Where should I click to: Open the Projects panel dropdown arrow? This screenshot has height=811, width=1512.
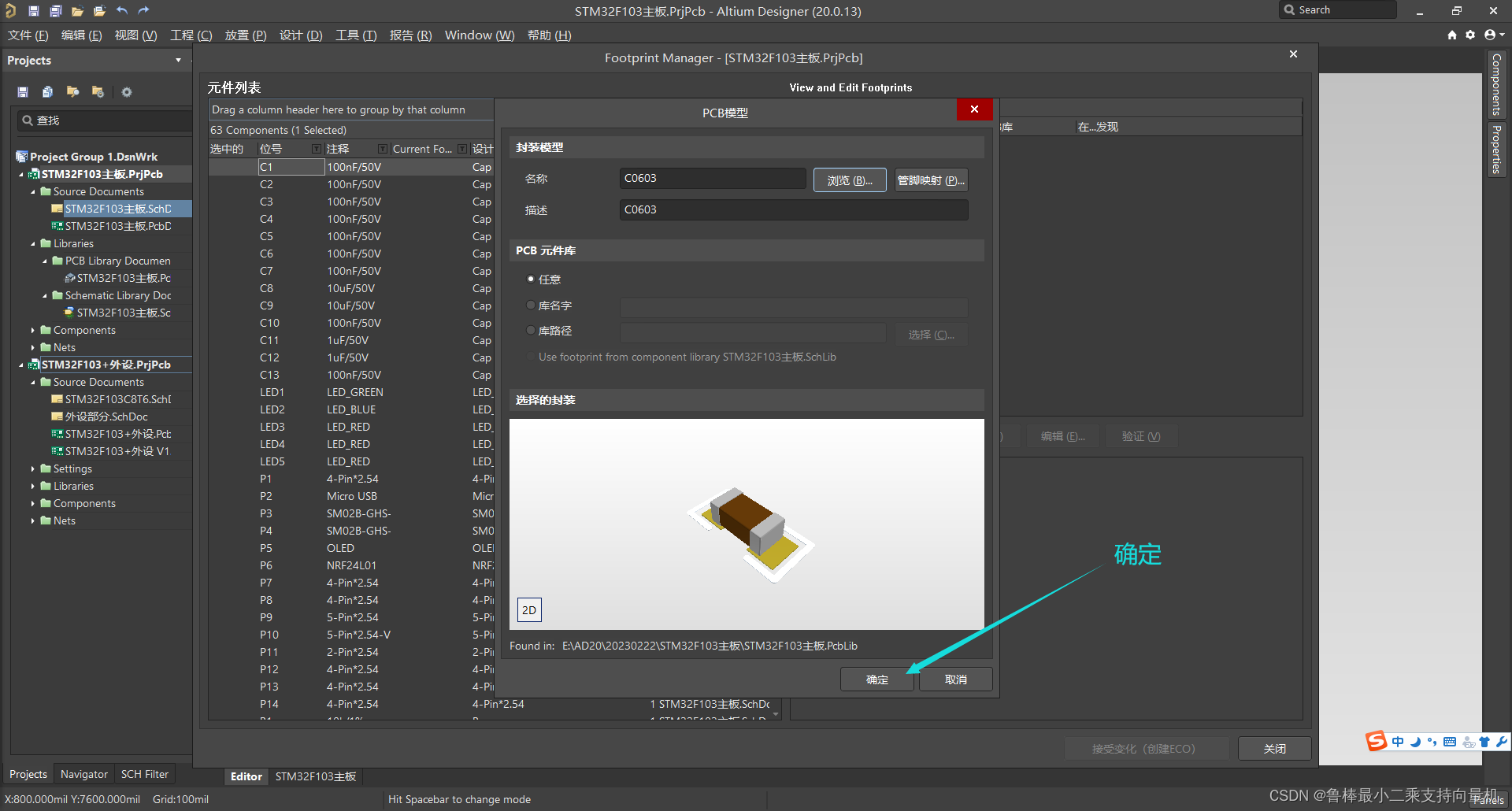(178, 61)
